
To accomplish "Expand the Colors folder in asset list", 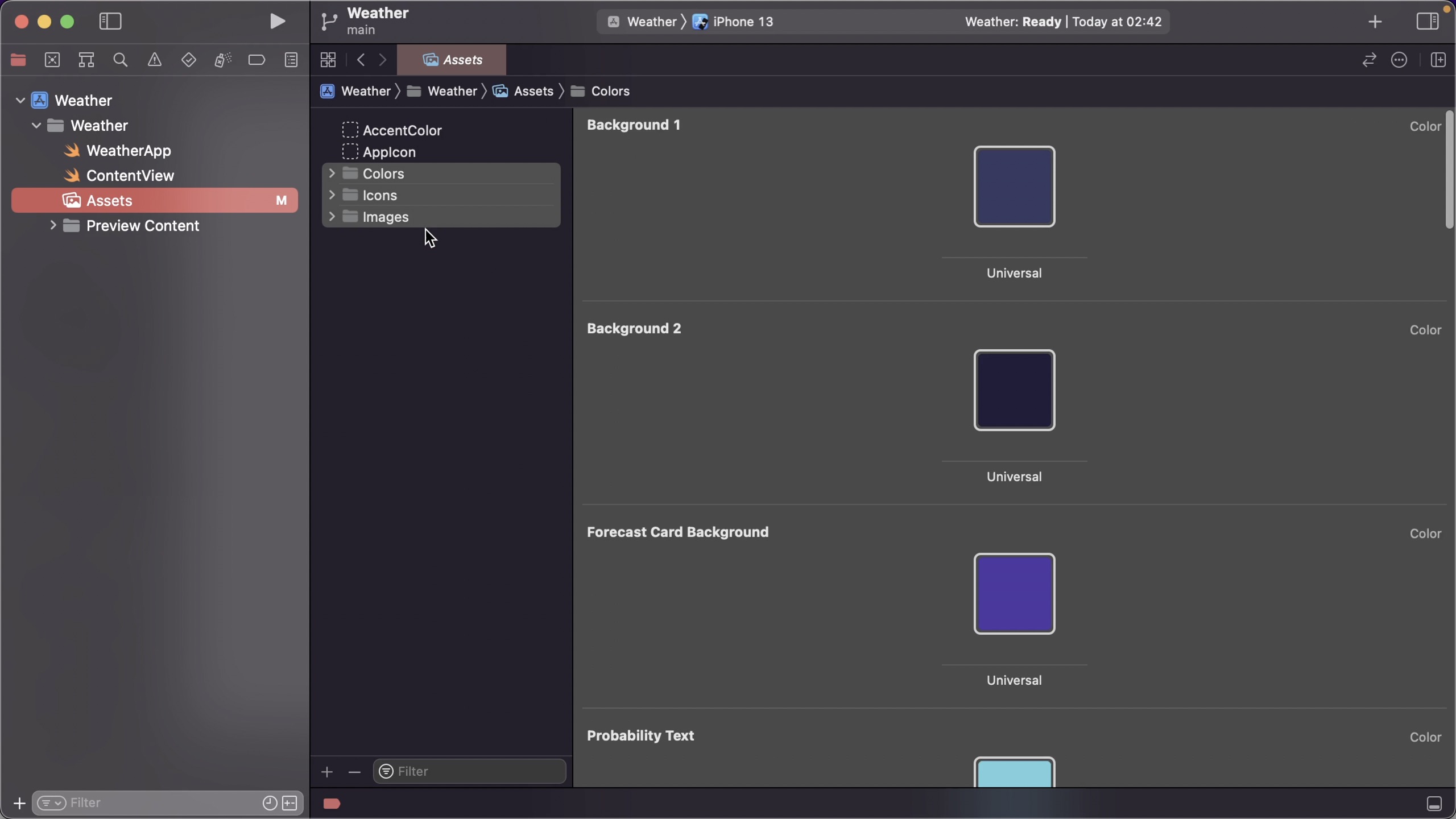I will (x=332, y=173).
